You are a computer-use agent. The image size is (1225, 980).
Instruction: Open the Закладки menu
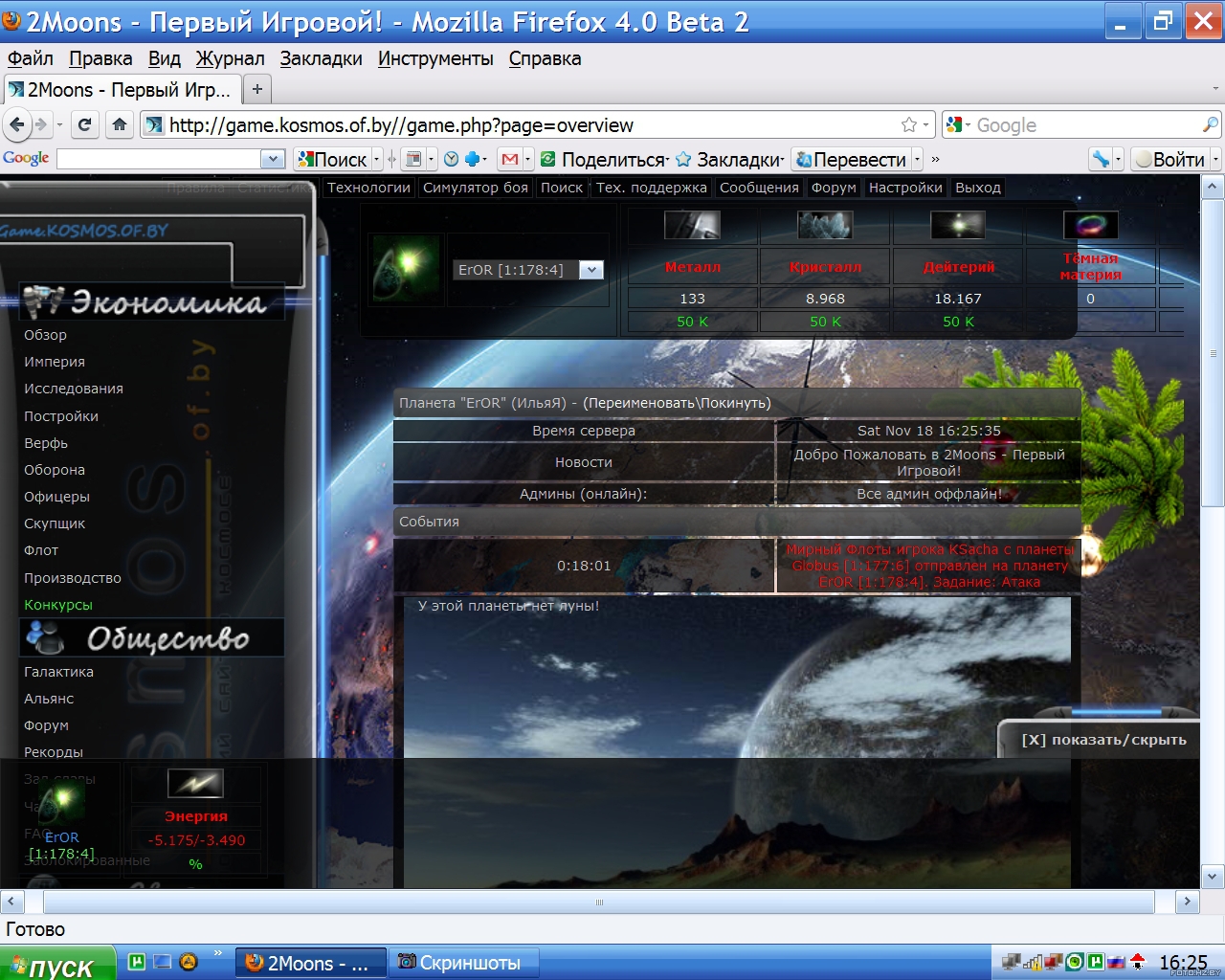322,58
